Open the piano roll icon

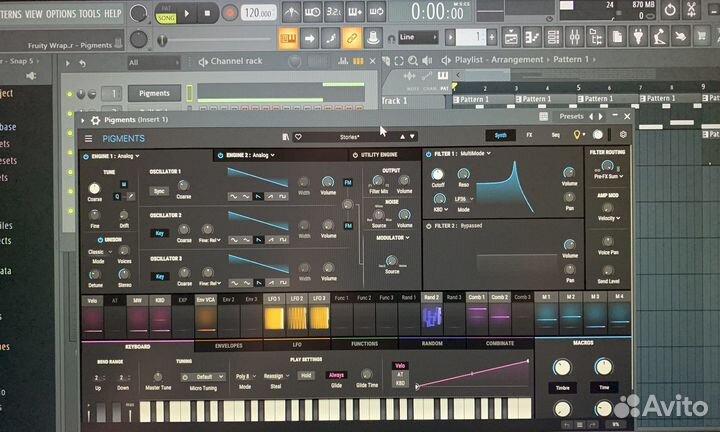tap(532, 37)
